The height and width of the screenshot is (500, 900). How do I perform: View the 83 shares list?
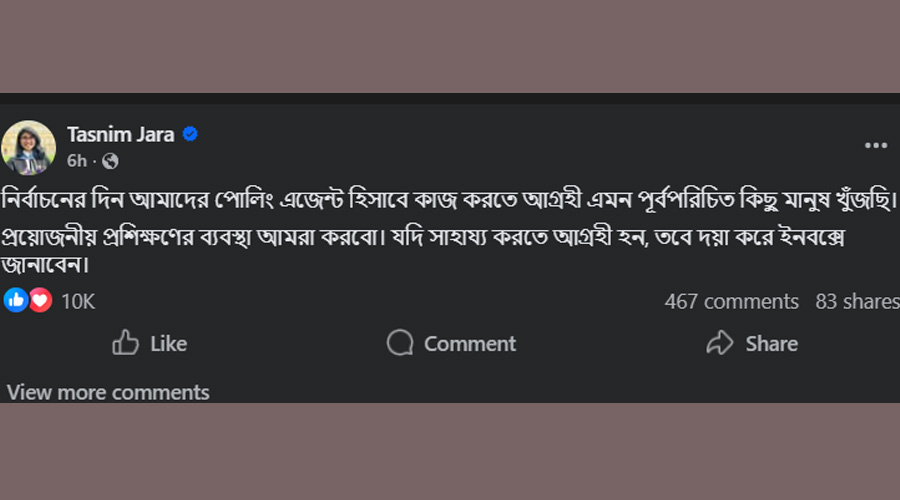pos(857,301)
